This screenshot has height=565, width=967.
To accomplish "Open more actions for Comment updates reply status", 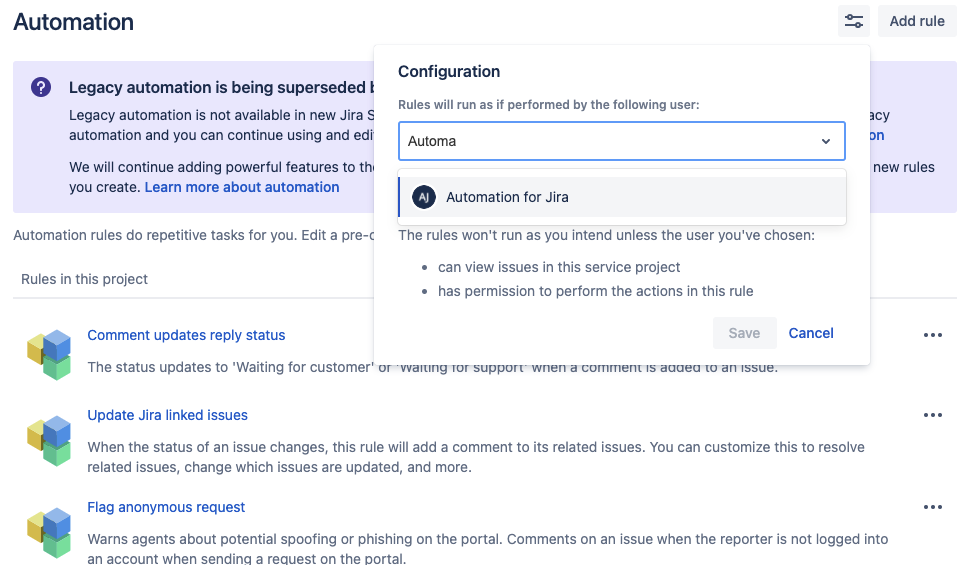I will tap(932, 335).
